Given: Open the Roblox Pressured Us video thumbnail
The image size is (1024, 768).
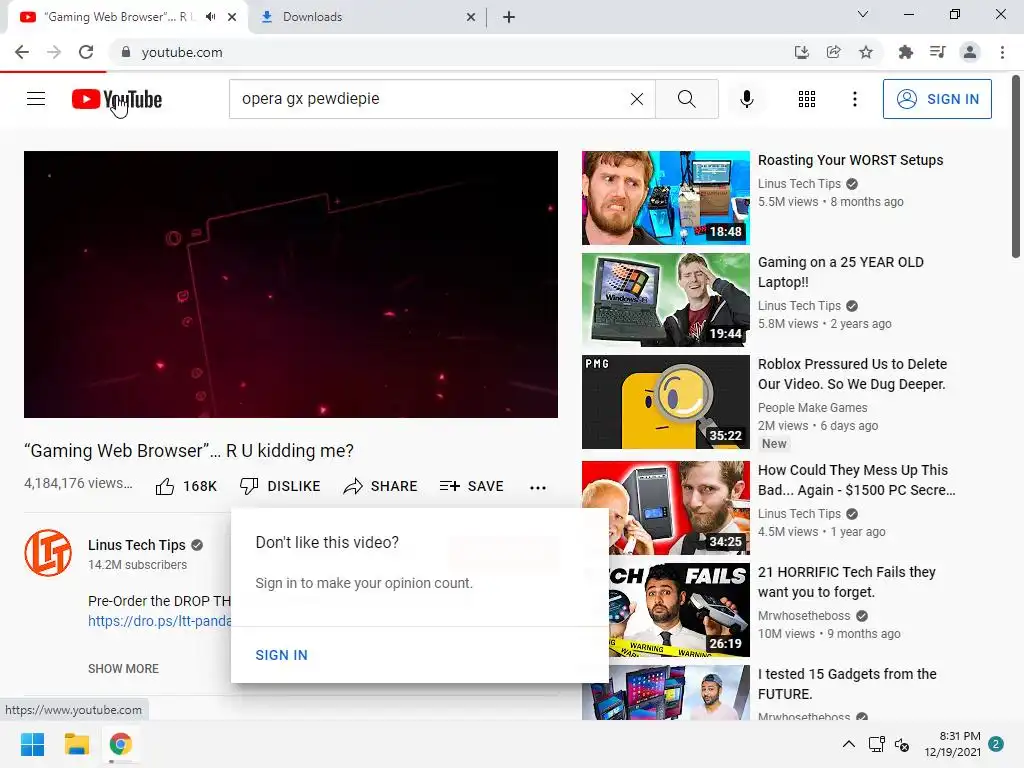Looking at the screenshot, I should coord(665,402).
